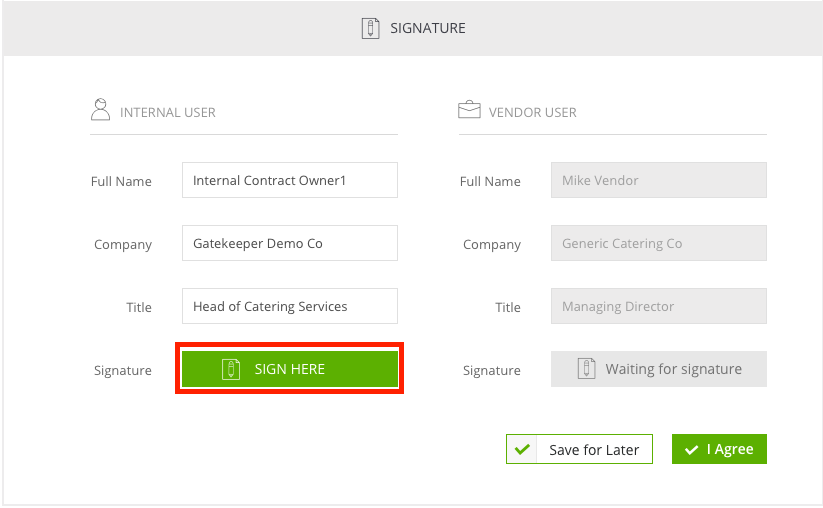The width and height of the screenshot is (823, 508).
Task: Click the Generic Catering Co field
Action: 659,243
